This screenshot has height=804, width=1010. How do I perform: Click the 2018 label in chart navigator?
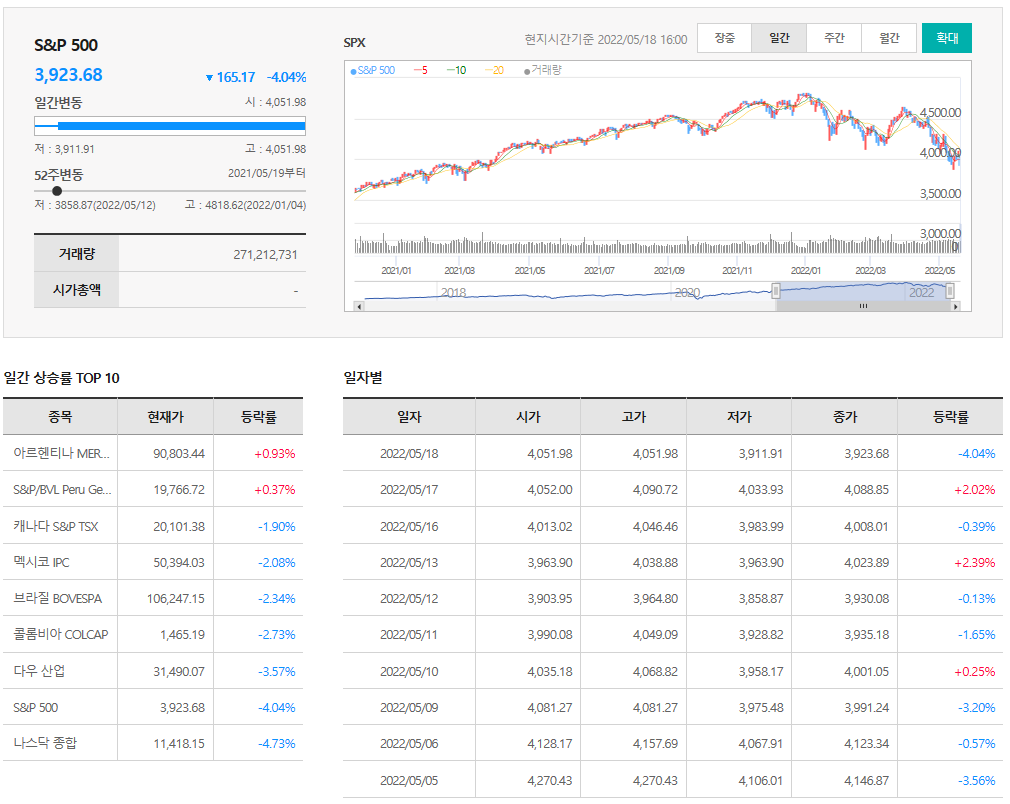point(453,292)
